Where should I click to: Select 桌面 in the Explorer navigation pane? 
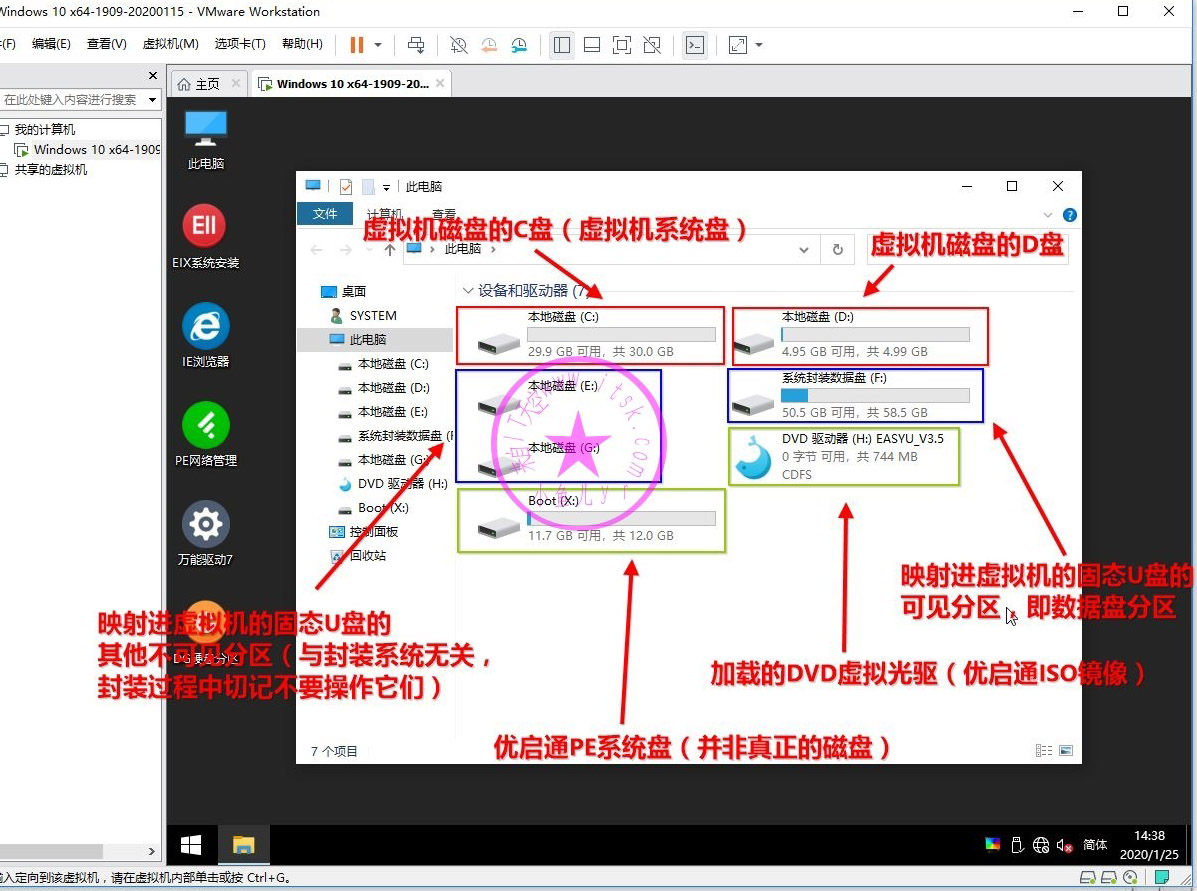(353, 291)
